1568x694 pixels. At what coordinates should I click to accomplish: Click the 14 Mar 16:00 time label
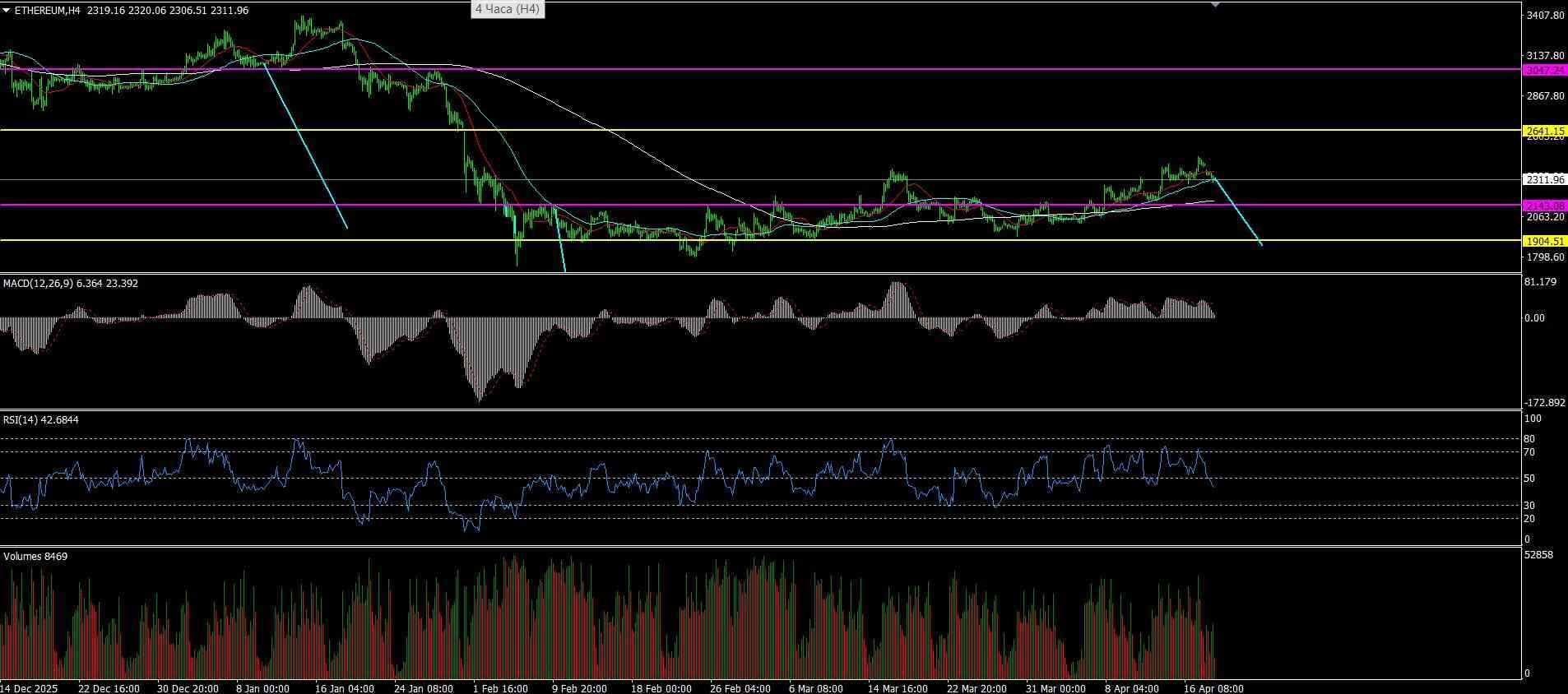898,689
